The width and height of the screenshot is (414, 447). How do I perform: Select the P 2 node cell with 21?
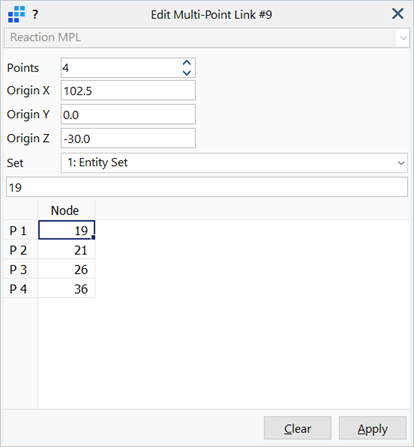click(x=66, y=250)
